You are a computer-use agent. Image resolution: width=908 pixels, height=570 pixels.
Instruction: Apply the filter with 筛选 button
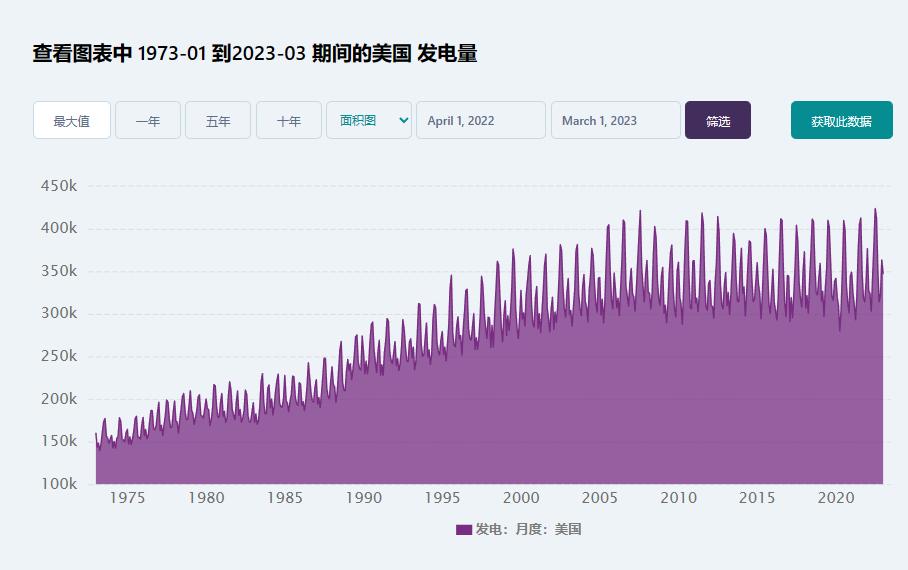point(718,120)
